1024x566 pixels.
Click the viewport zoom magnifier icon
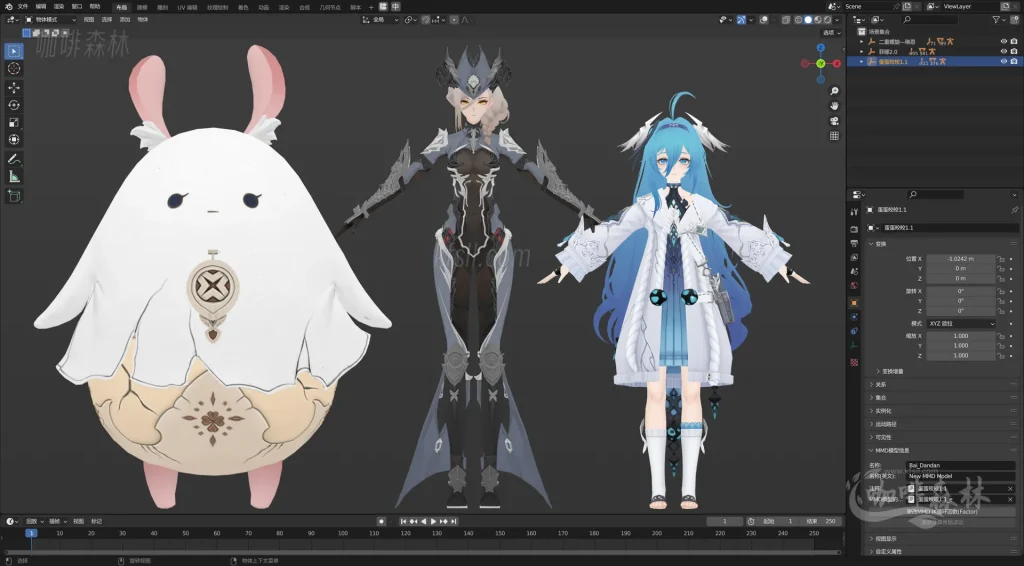(x=834, y=91)
